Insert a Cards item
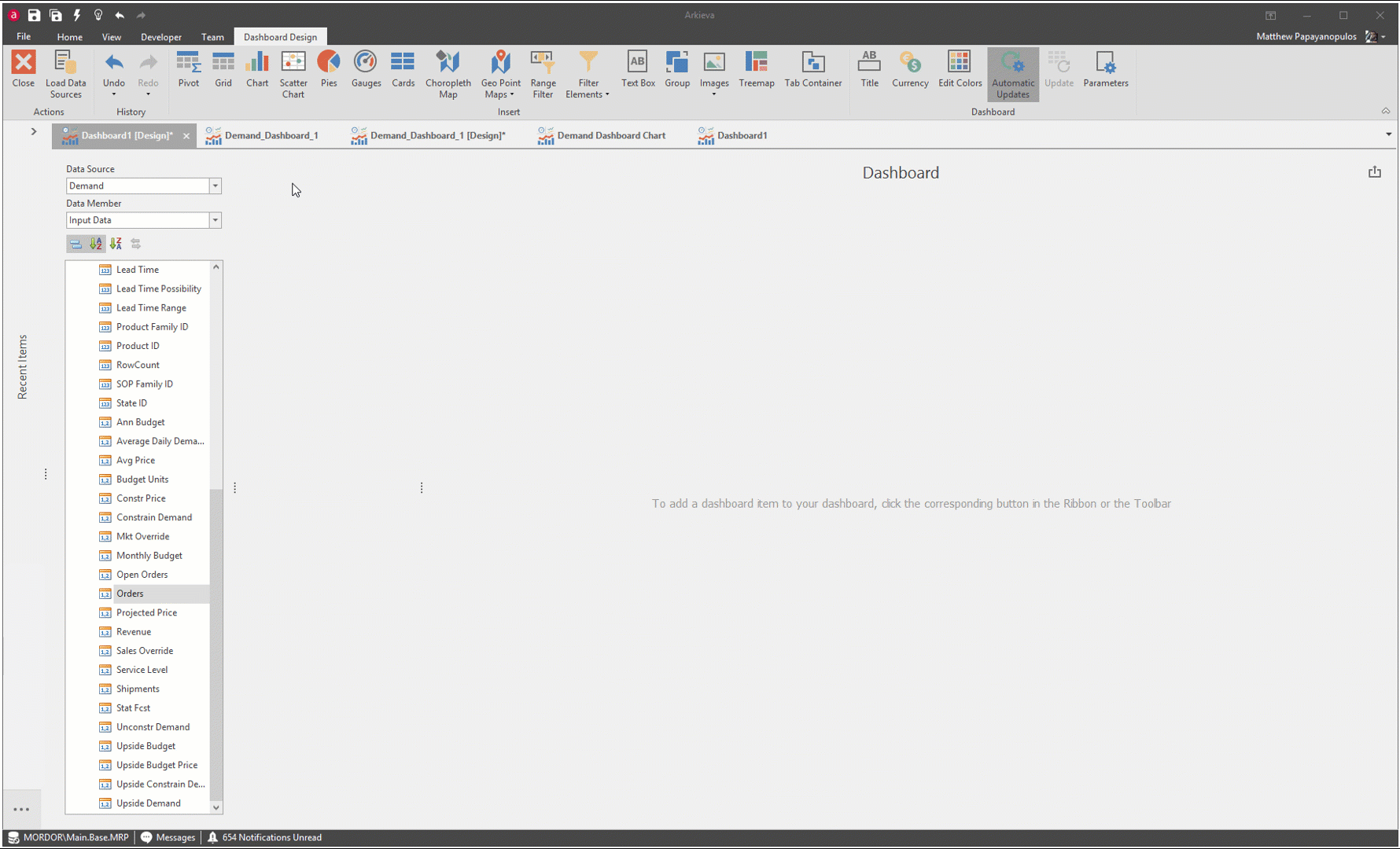 tap(403, 69)
